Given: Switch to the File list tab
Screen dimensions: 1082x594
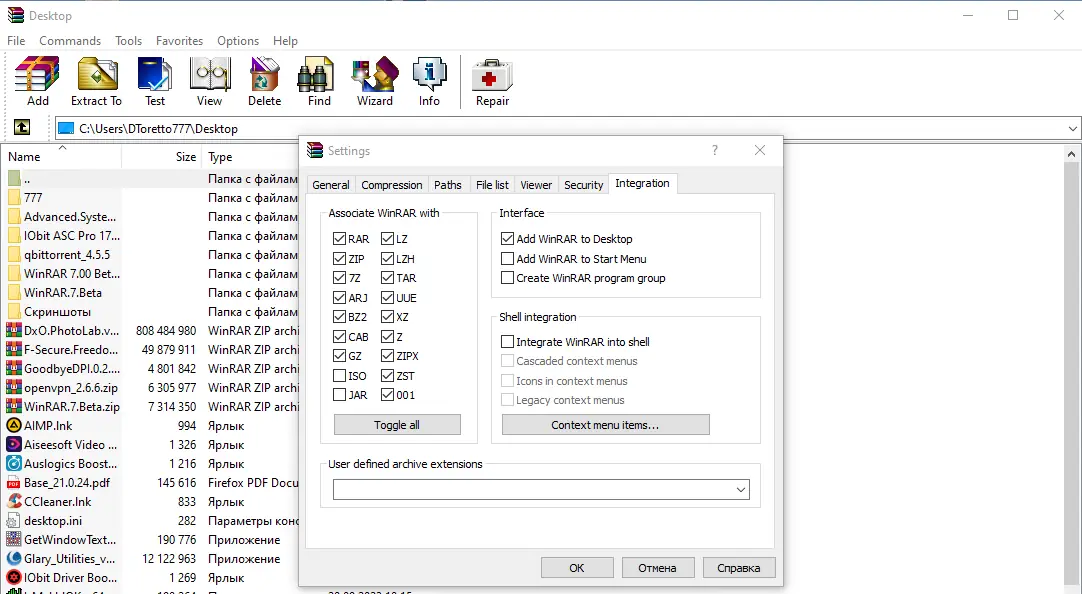Looking at the screenshot, I should 492,185.
